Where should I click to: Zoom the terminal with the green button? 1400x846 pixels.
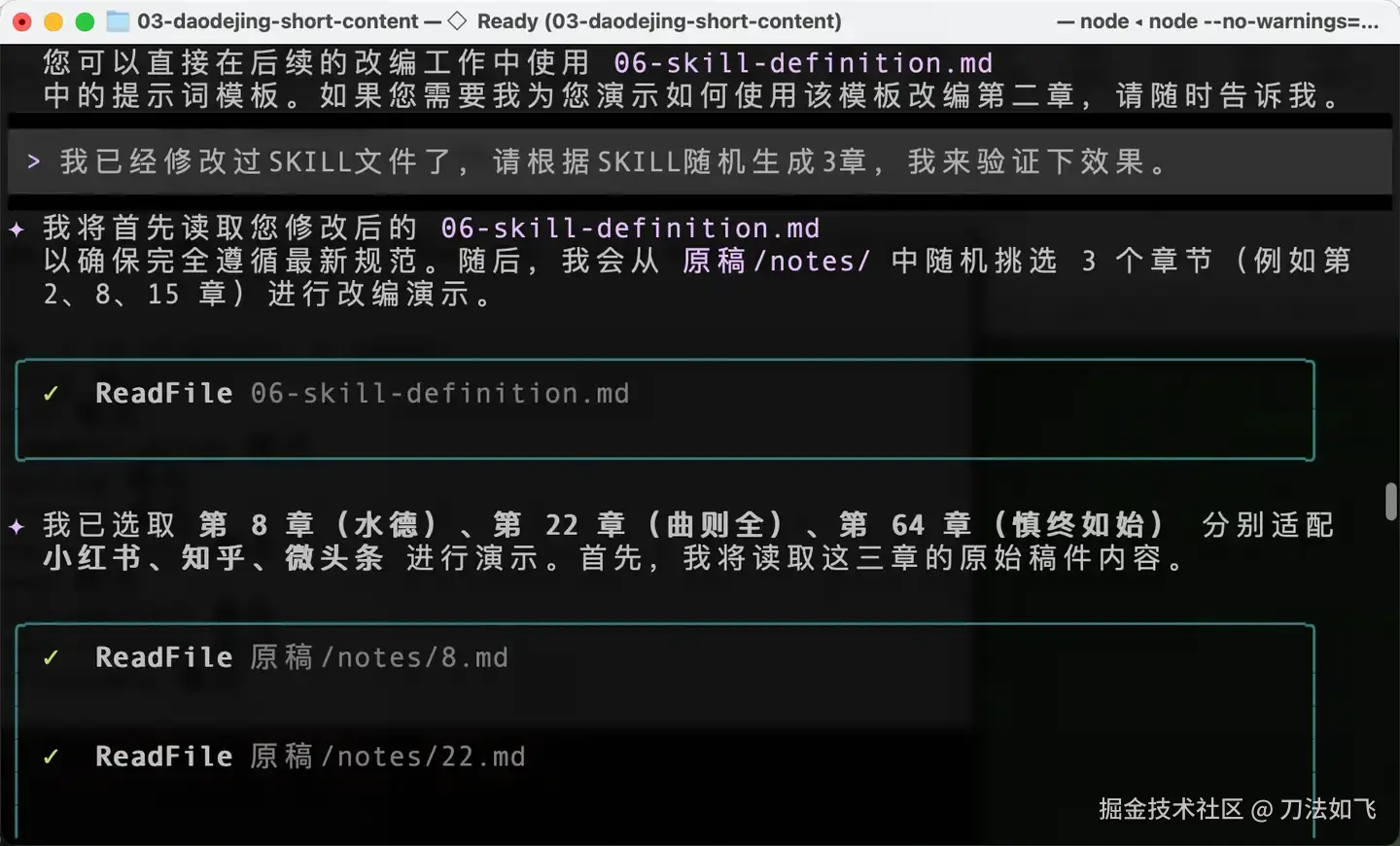tap(85, 21)
